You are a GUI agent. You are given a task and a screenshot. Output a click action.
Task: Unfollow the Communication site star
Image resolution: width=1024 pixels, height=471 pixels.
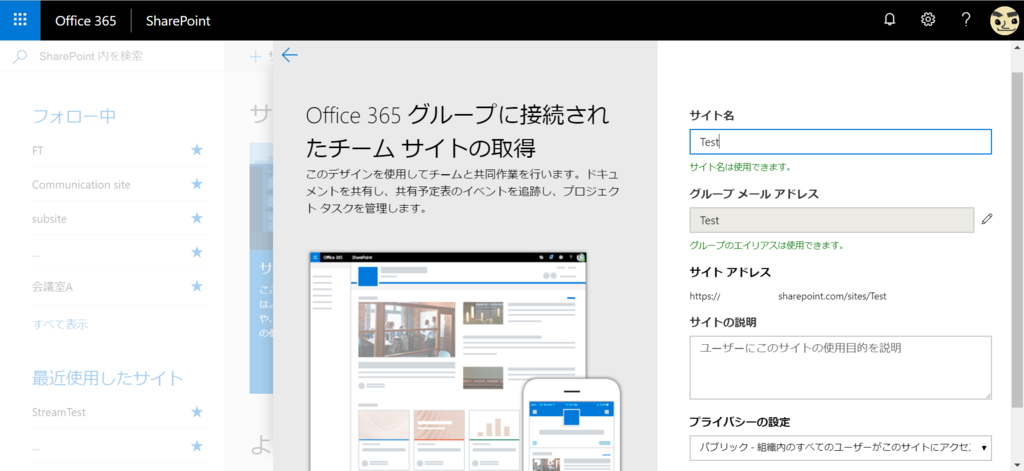pyautogui.click(x=197, y=184)
